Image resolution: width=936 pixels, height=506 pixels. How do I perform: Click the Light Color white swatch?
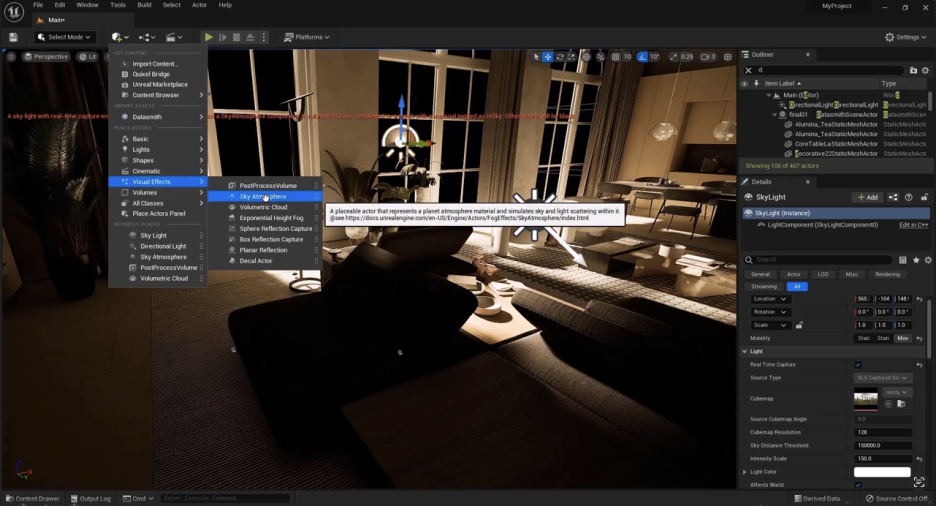tap(882, 472)
